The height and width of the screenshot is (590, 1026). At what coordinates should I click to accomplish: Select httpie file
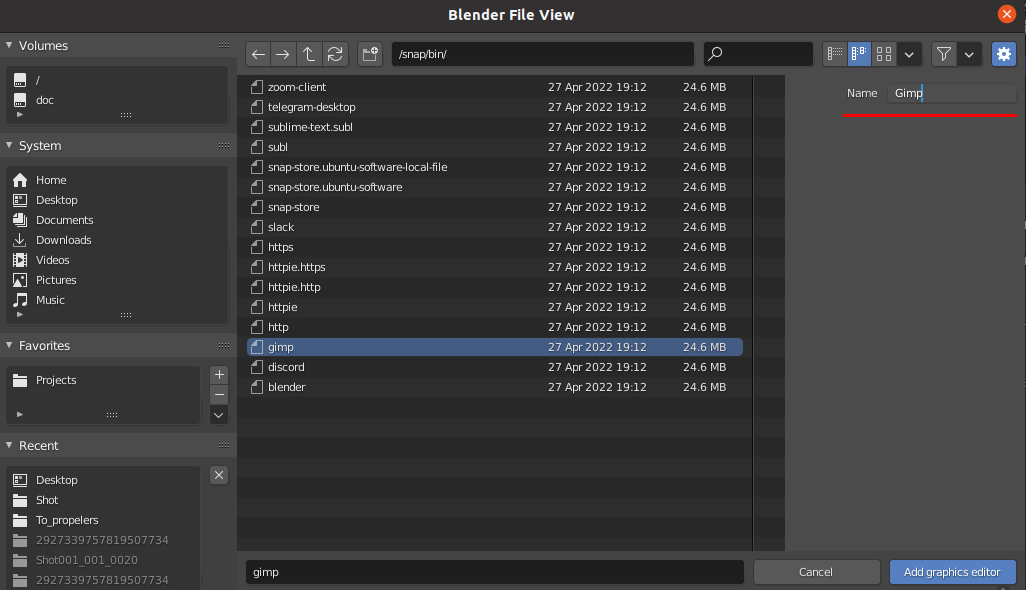click(495, 307)
